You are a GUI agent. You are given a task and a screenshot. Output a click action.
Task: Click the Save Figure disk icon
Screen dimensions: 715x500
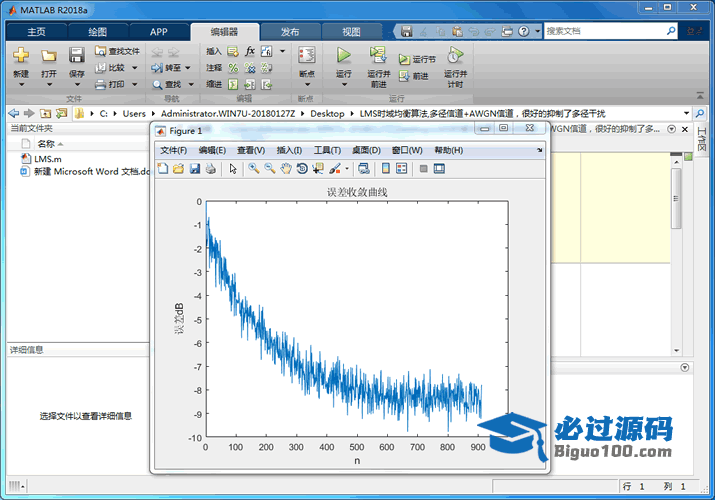click(195, 169)
